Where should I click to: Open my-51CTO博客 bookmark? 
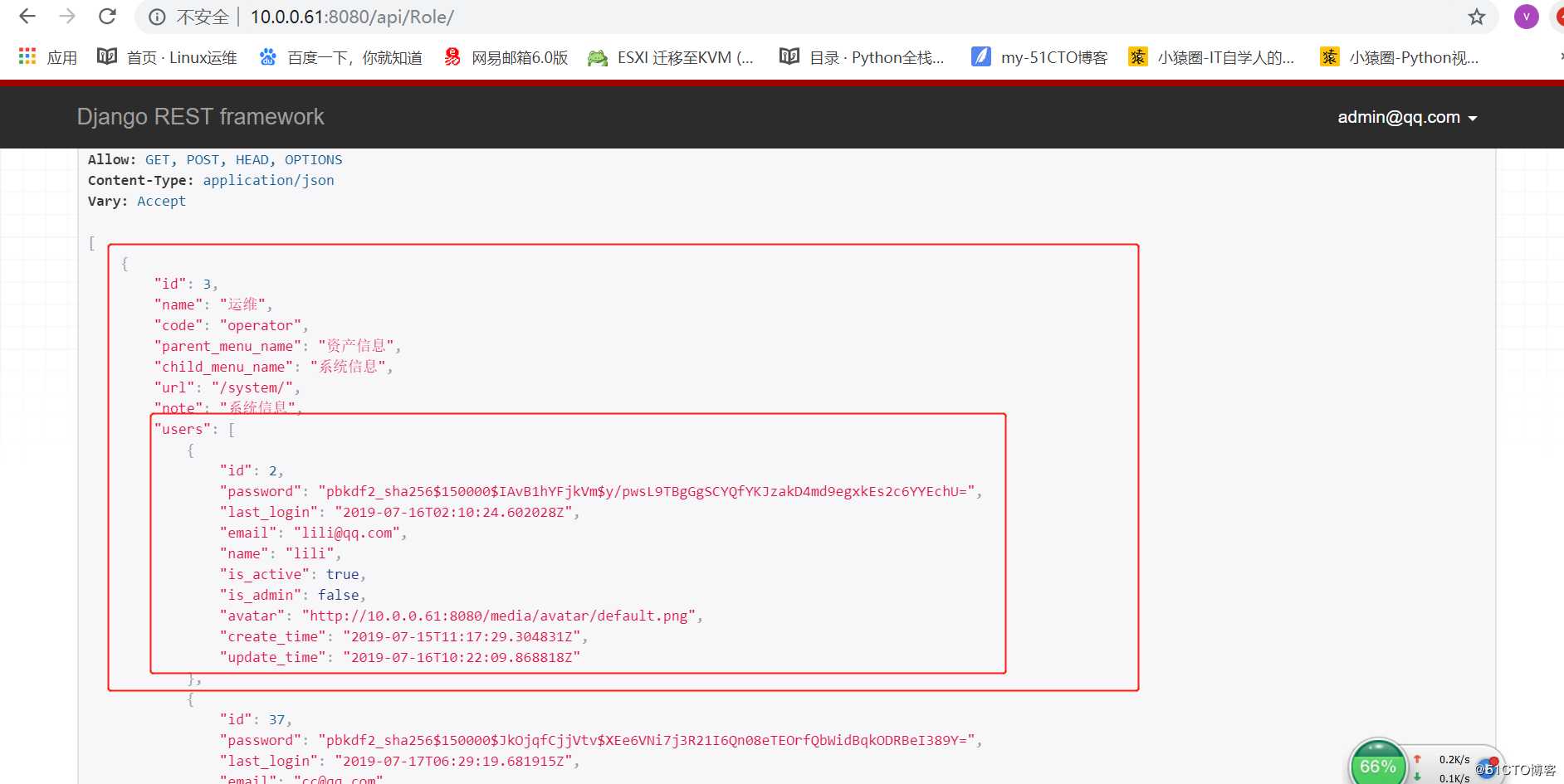point(1039,57)
